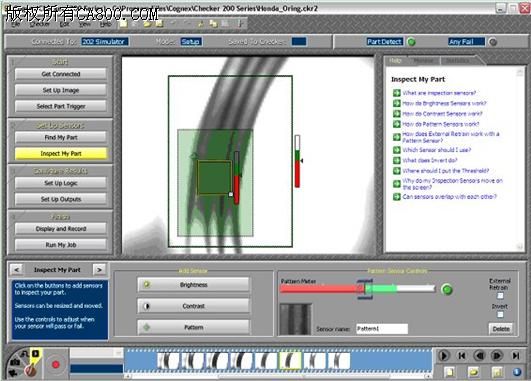This screenshot has height=381, width=531.
Task: Enable the External Retrain checkbox
Action: pos(500,296)
